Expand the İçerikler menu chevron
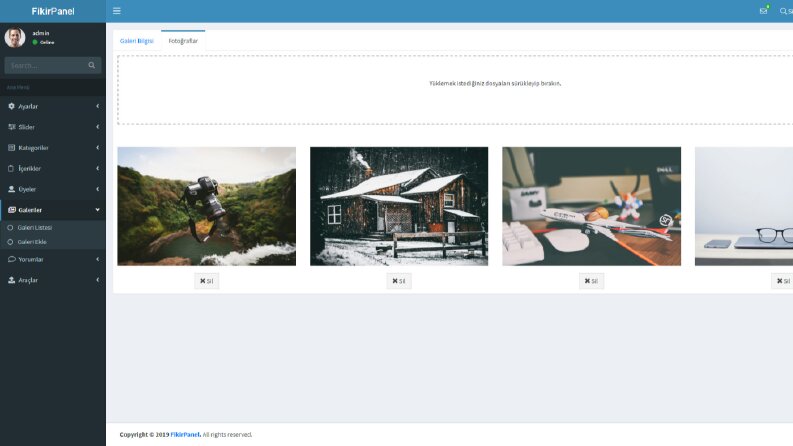 pos(98,168)
